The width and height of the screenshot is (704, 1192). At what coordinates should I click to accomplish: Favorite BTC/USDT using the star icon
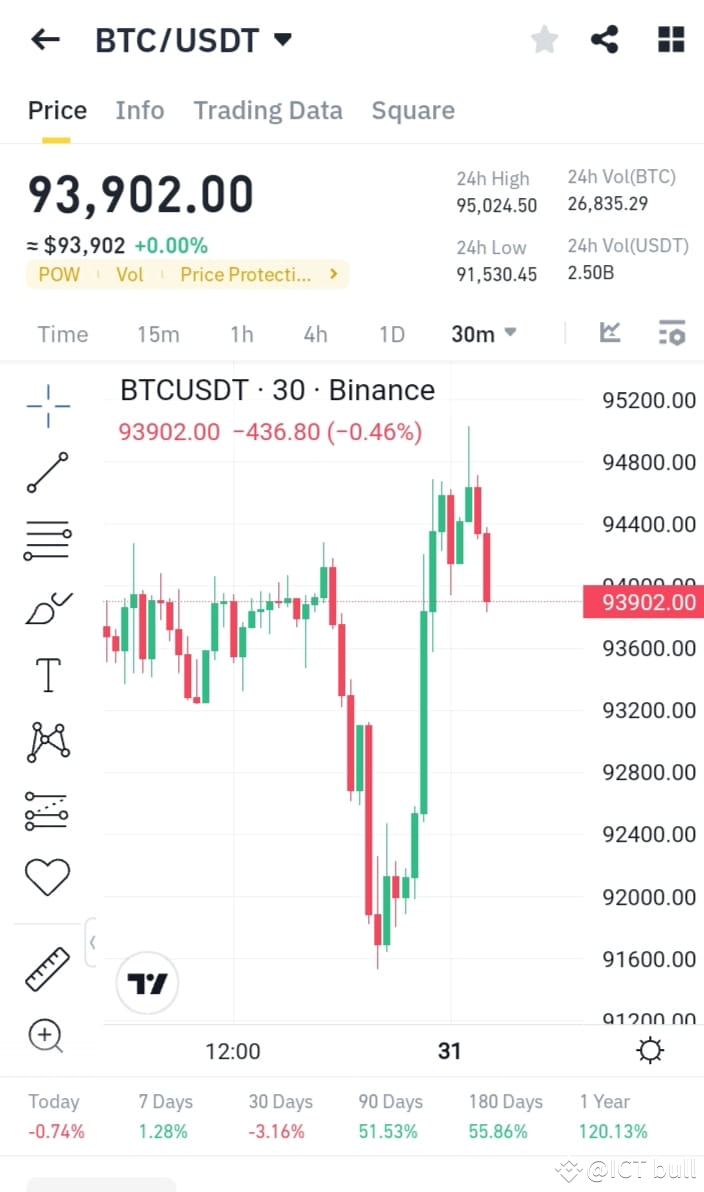click(x=544, y=39)
